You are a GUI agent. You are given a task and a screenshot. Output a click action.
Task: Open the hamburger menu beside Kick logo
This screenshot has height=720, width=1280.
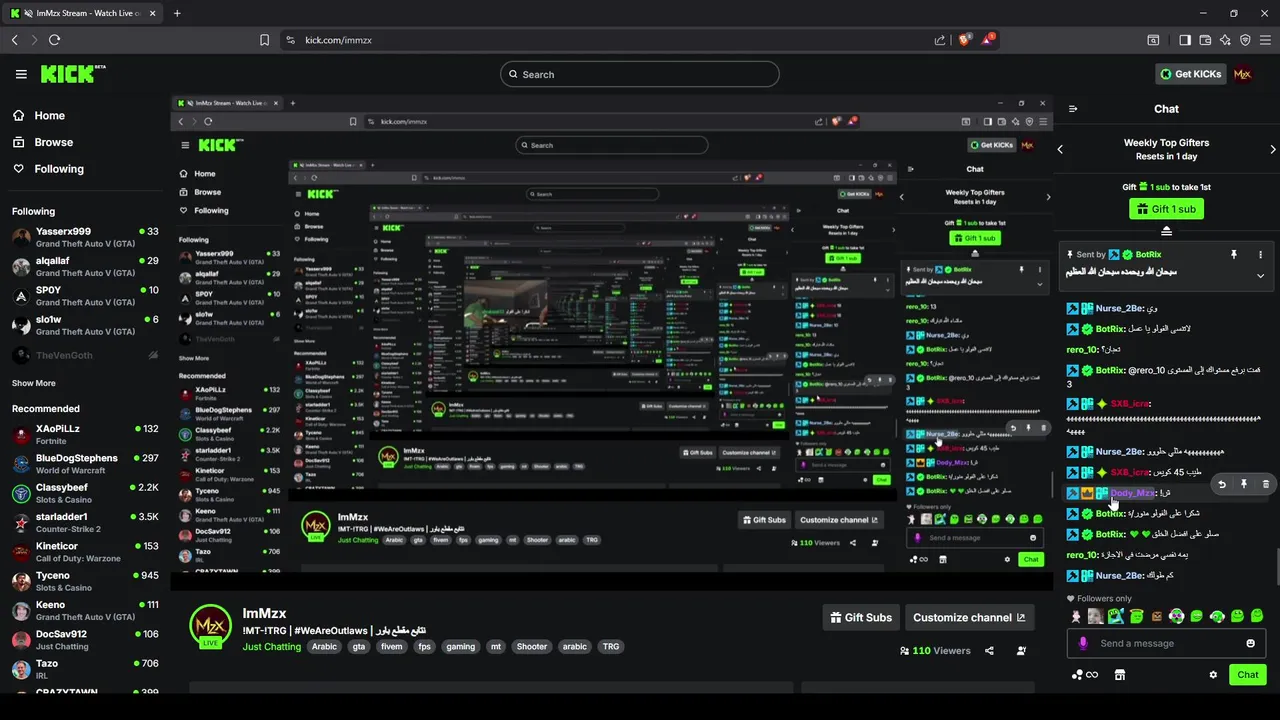(21, 74)
